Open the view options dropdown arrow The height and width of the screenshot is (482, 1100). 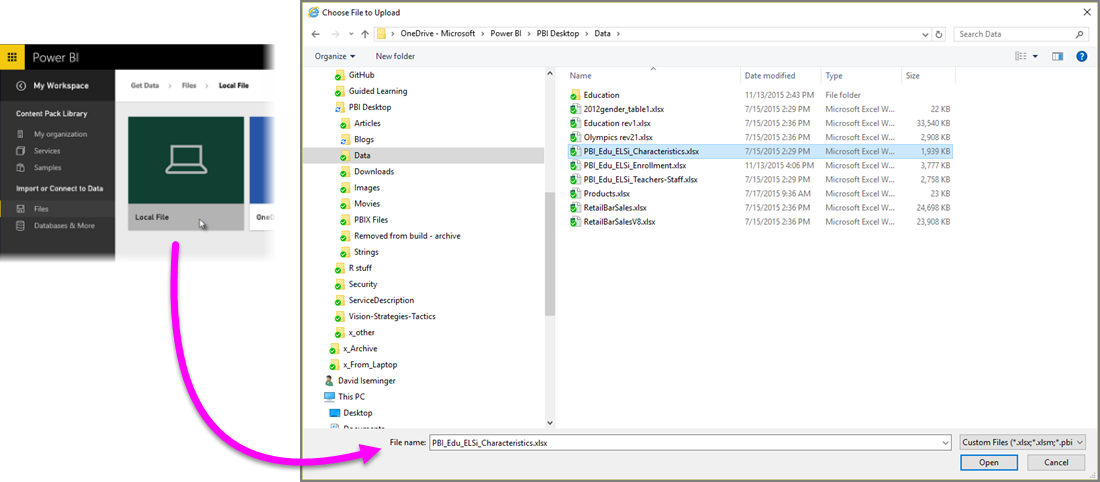1035,56
